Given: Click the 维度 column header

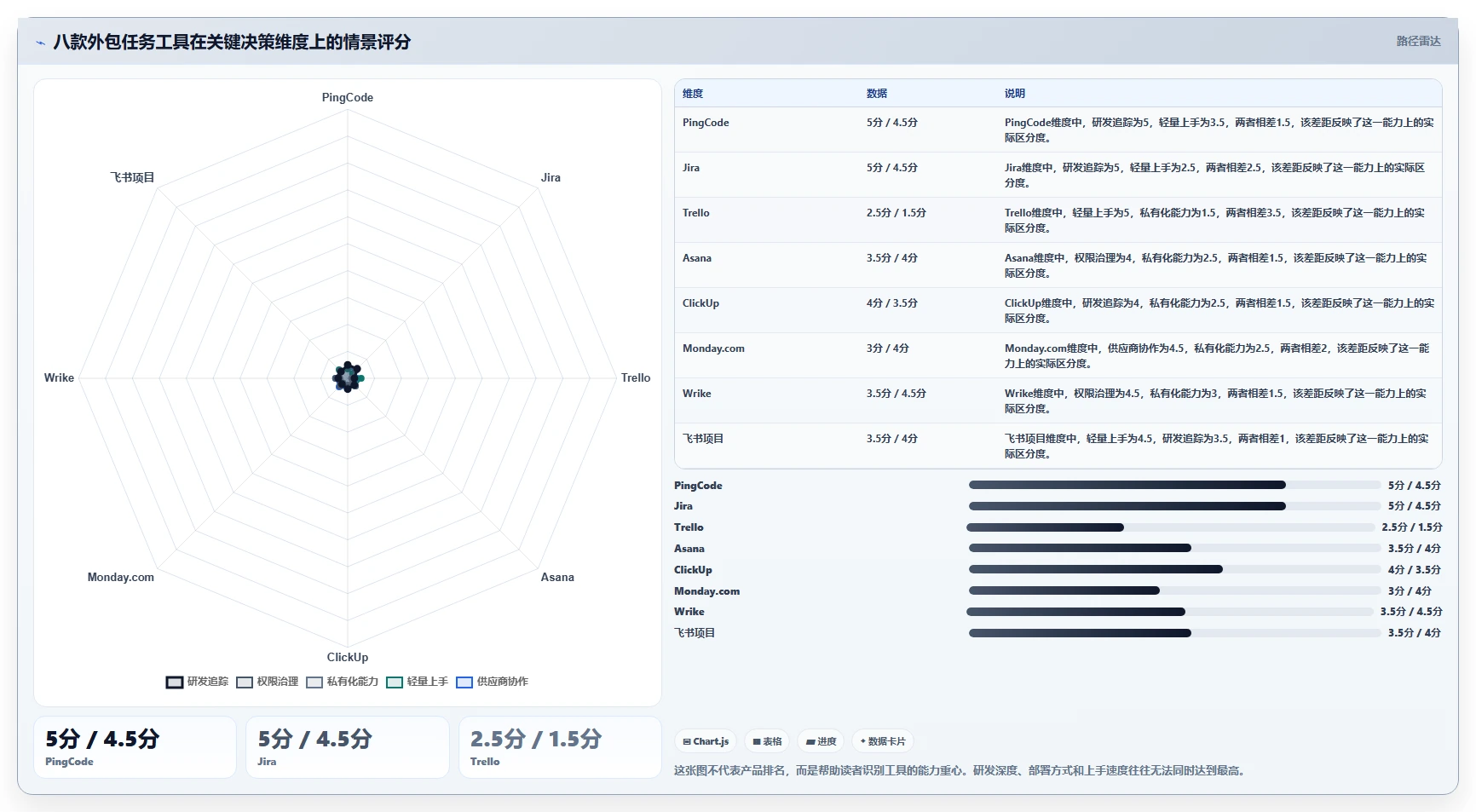Looking at the screenshot, I should [x=693, y=94].
